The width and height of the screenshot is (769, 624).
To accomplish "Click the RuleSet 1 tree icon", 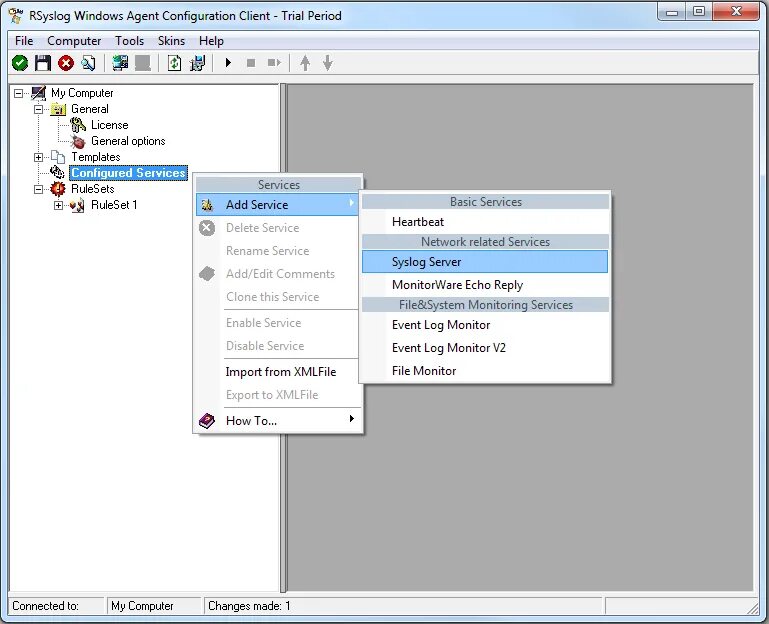I will (x=77, y=205).
